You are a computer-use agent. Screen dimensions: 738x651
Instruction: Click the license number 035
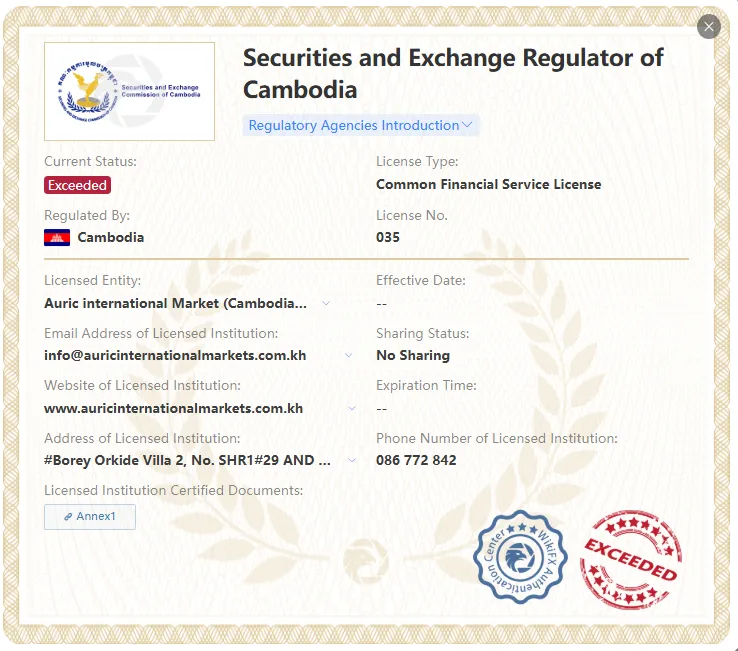(388, 237)
